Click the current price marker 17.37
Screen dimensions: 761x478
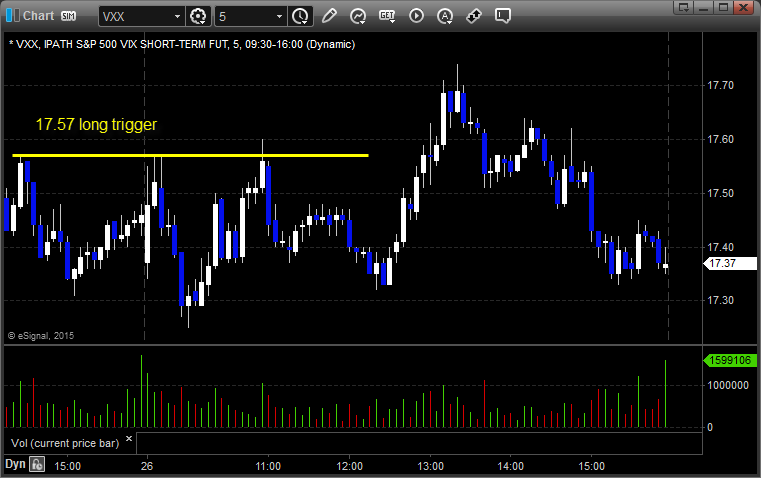730,264
